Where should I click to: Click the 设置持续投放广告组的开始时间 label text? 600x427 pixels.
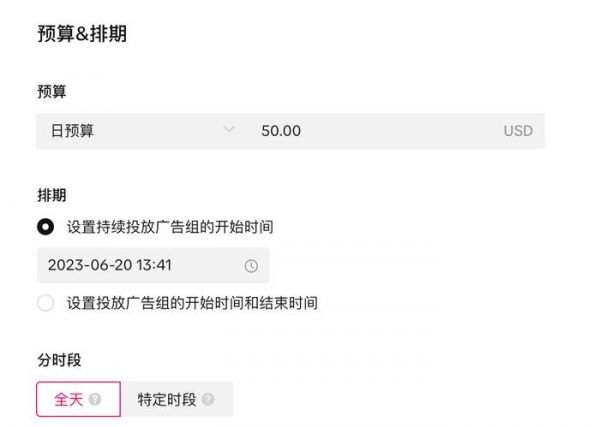pyautogui.click(x=170, y=227)
